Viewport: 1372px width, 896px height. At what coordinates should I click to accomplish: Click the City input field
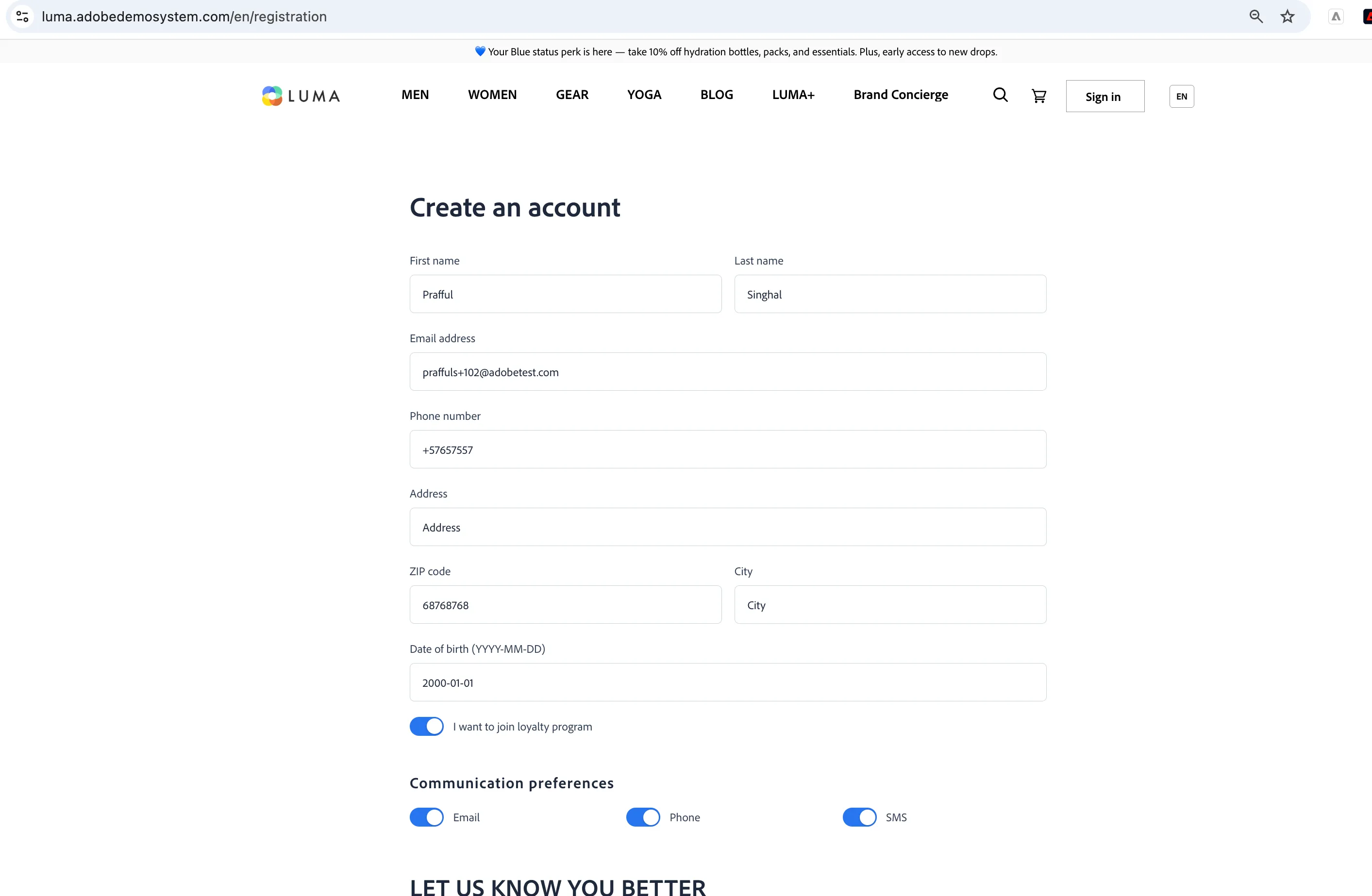click(x=890, y=604)
